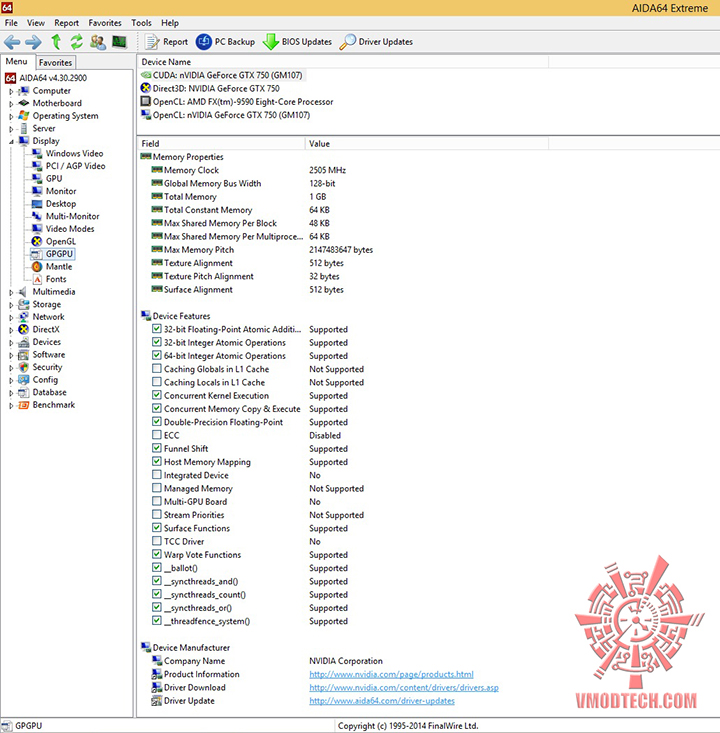Screen dimensions: 720x733
Task: Open the system monitor graph icon
Action: [x=119, y=42]
